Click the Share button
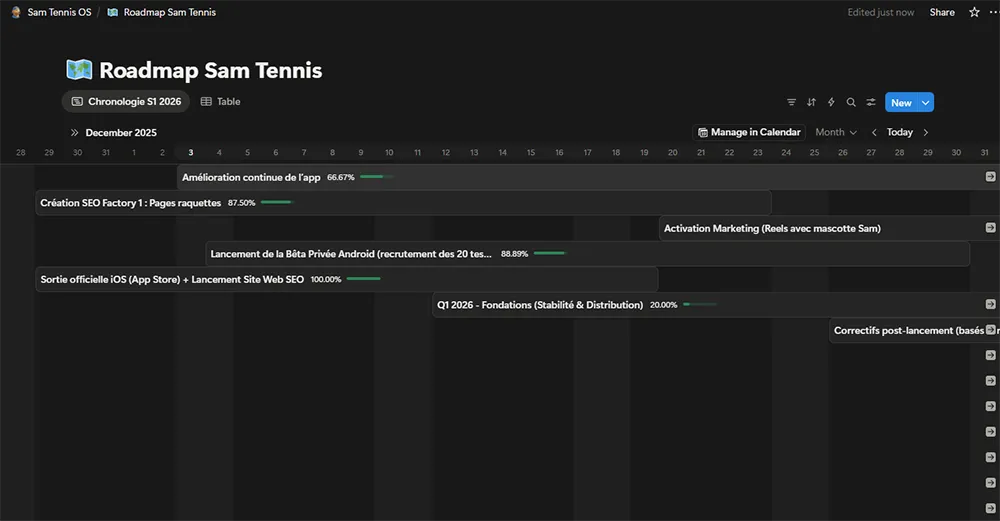The width and height of the screenshot is (1000, 521). (942, 12)
